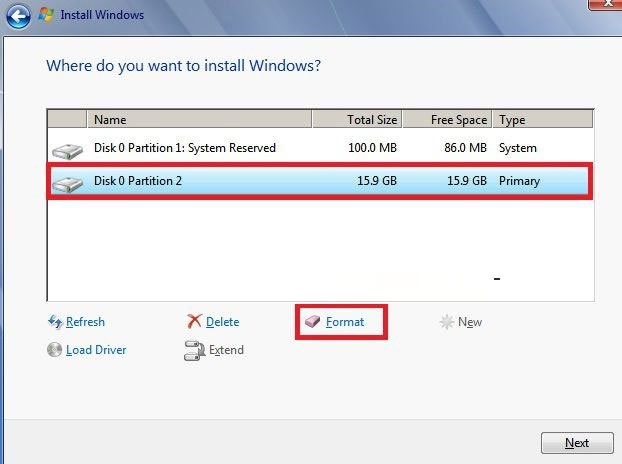Viewport: 622px width, 464px height.
Task: Click the Next button
Action: [x=577, y=443]
